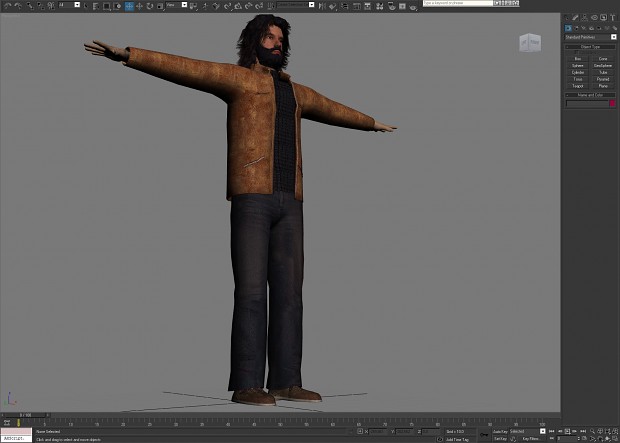Open the Curve Editor icon
The height and width of the screenshot is (443, 620).
(x=356, y=6)
